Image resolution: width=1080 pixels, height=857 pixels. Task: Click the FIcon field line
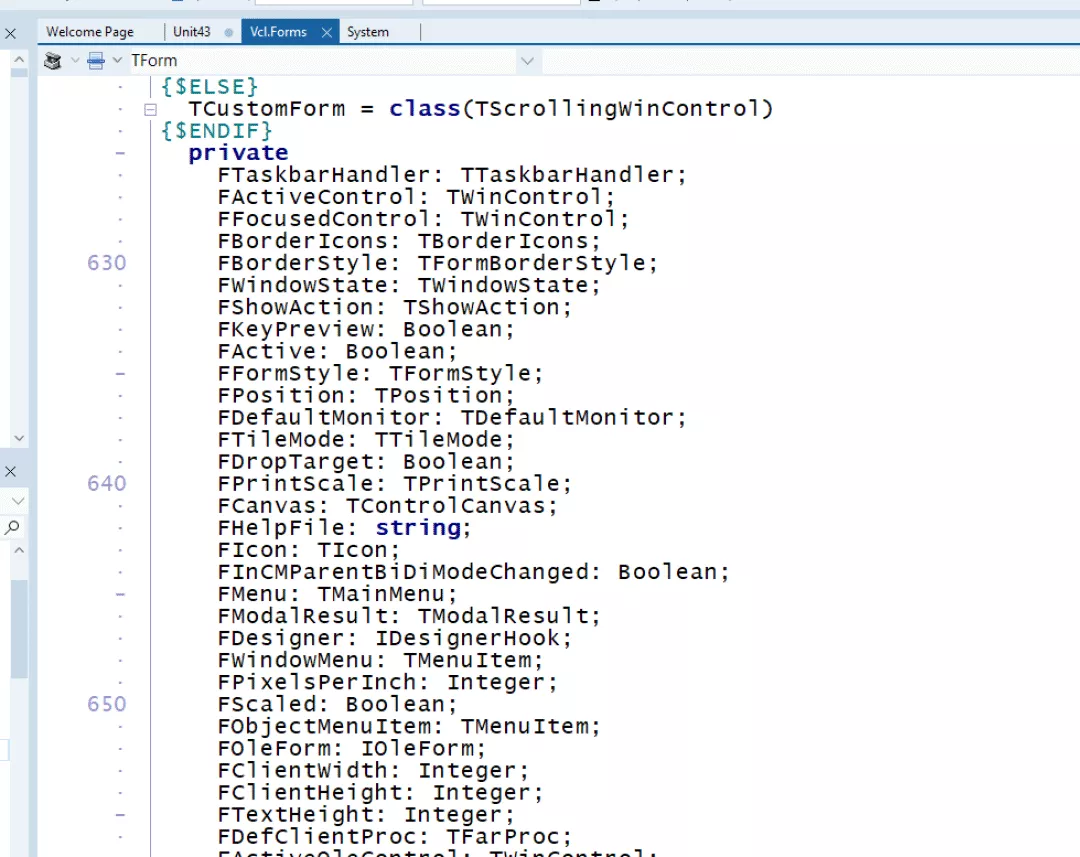pos(309,550)
